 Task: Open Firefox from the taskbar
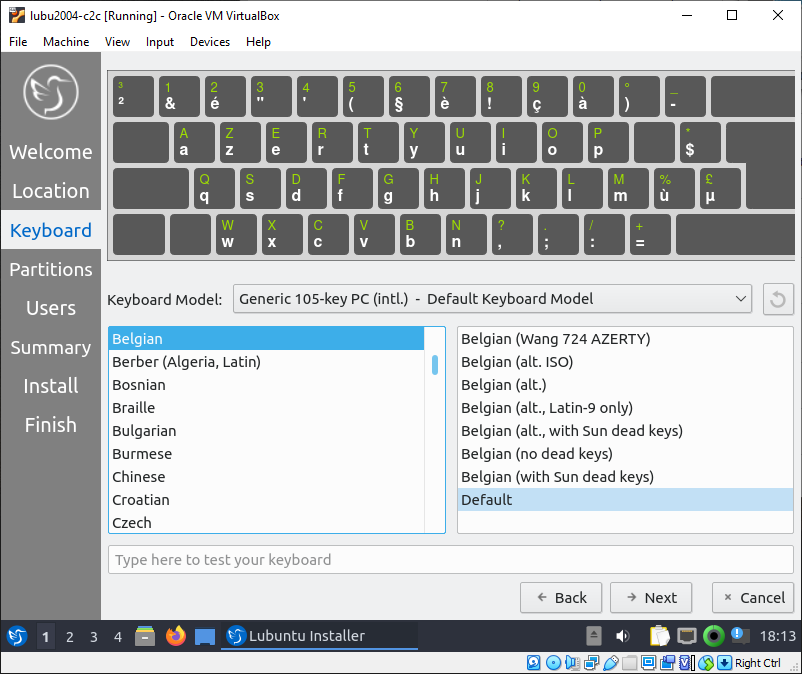(x=176, y=636)
